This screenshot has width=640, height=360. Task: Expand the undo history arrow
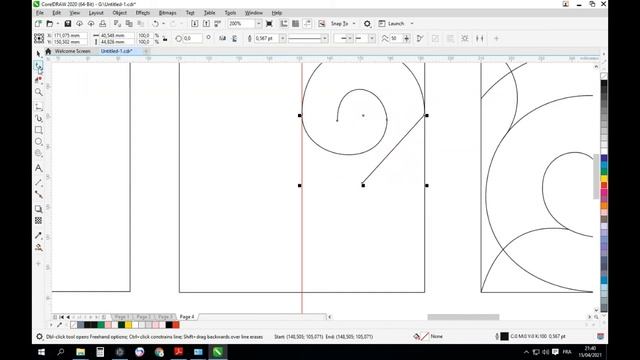(163, 24)
